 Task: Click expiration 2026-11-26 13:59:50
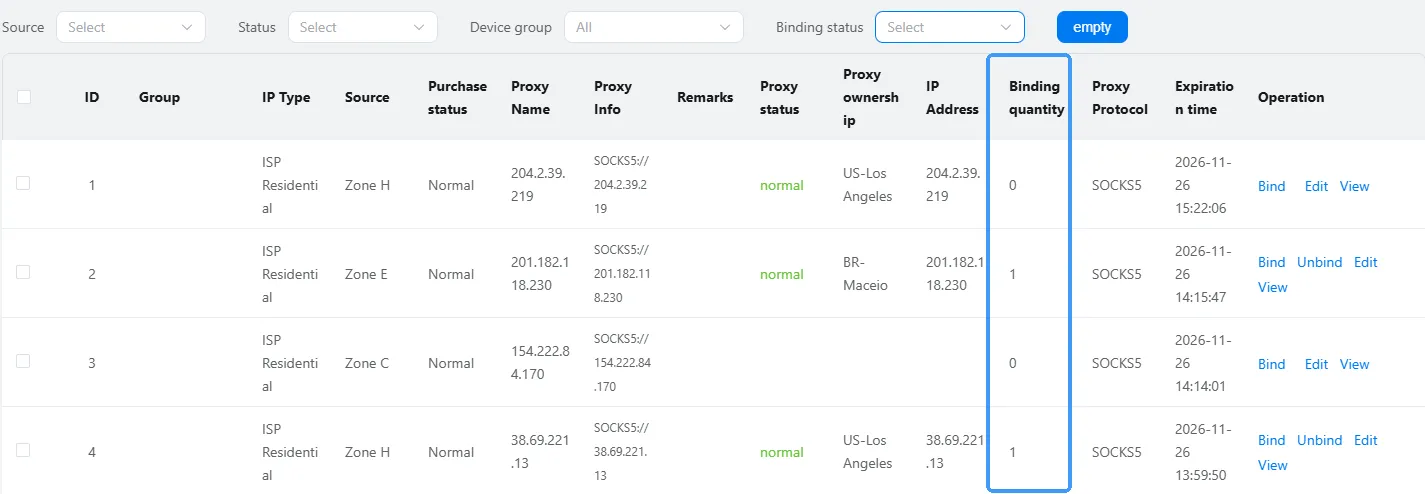pos(1203,452)
